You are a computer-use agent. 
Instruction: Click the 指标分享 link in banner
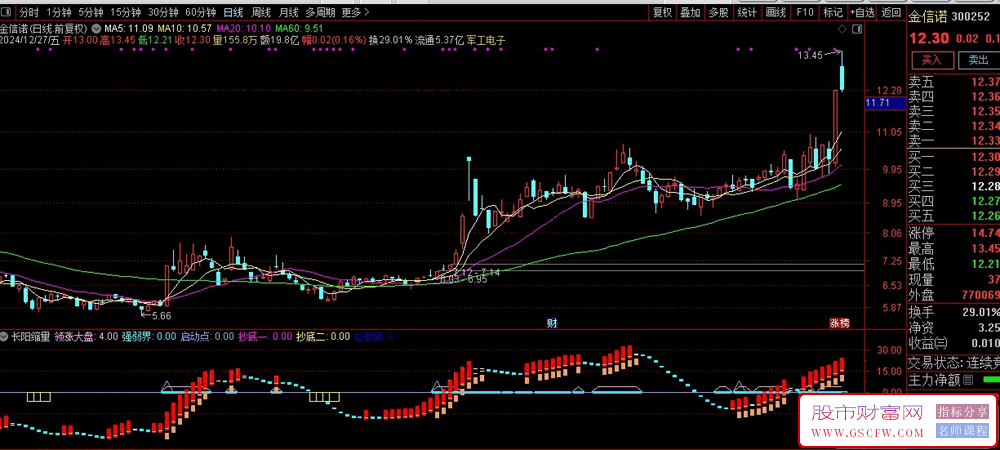962,412
